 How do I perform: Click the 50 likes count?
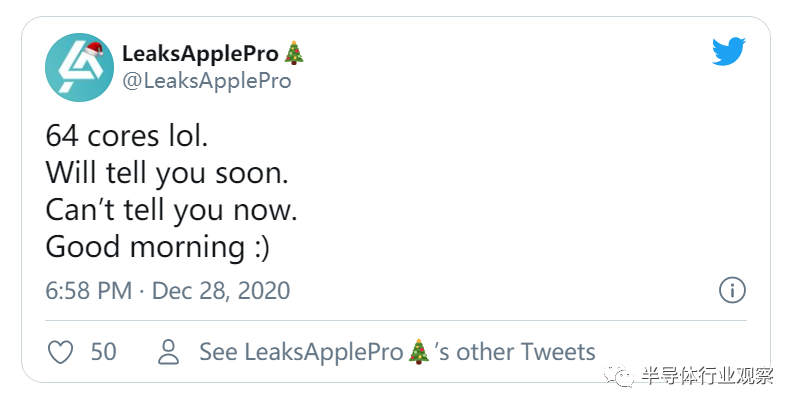pyautogui.click(x=103, y=352)
